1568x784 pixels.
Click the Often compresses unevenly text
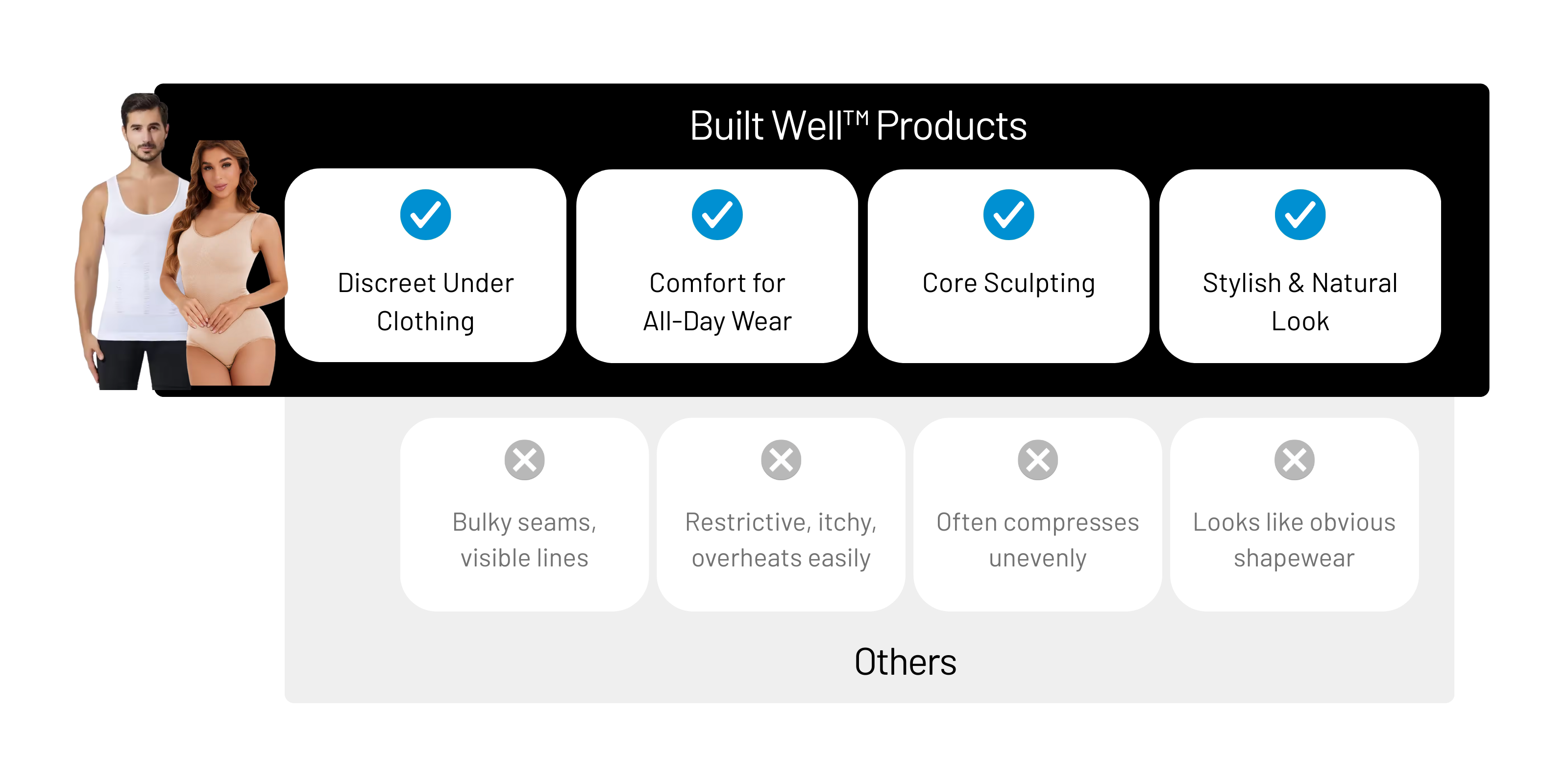[1038, 540]
